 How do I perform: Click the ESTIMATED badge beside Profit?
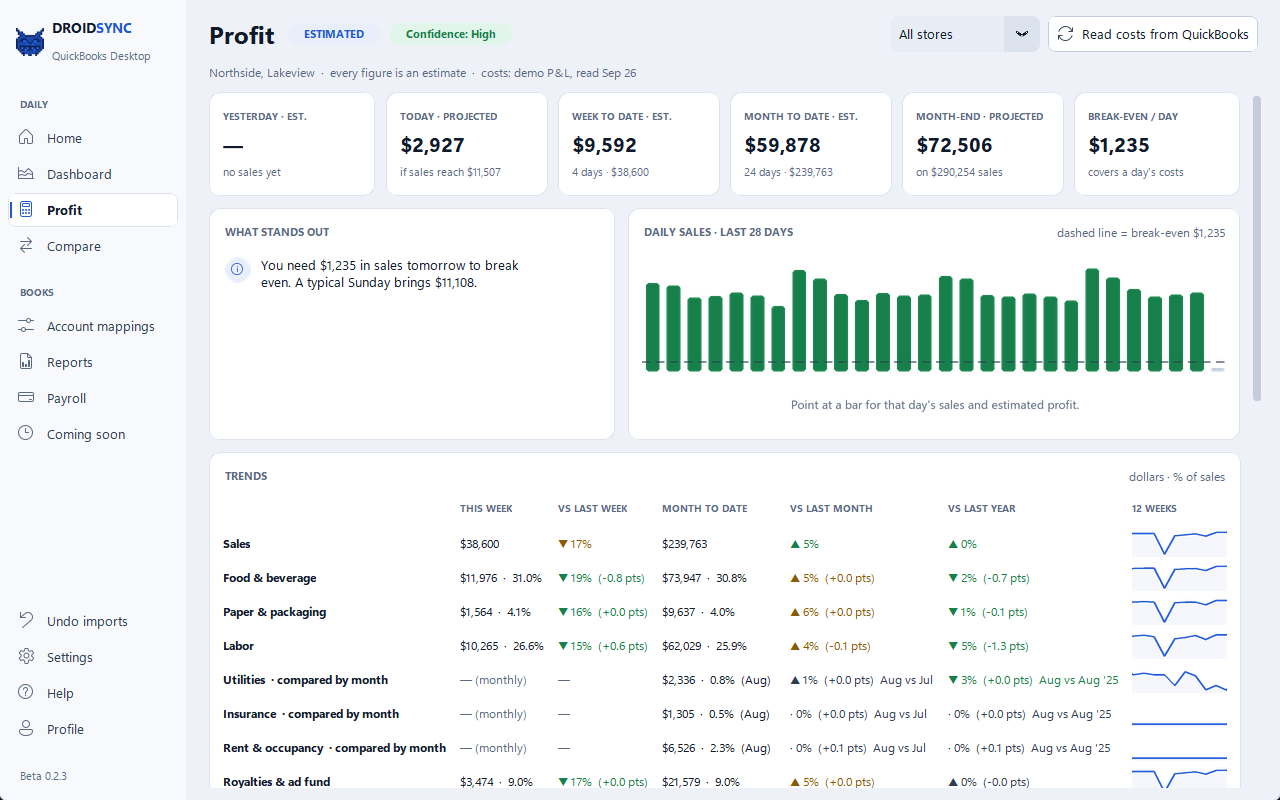click(334, 34)
